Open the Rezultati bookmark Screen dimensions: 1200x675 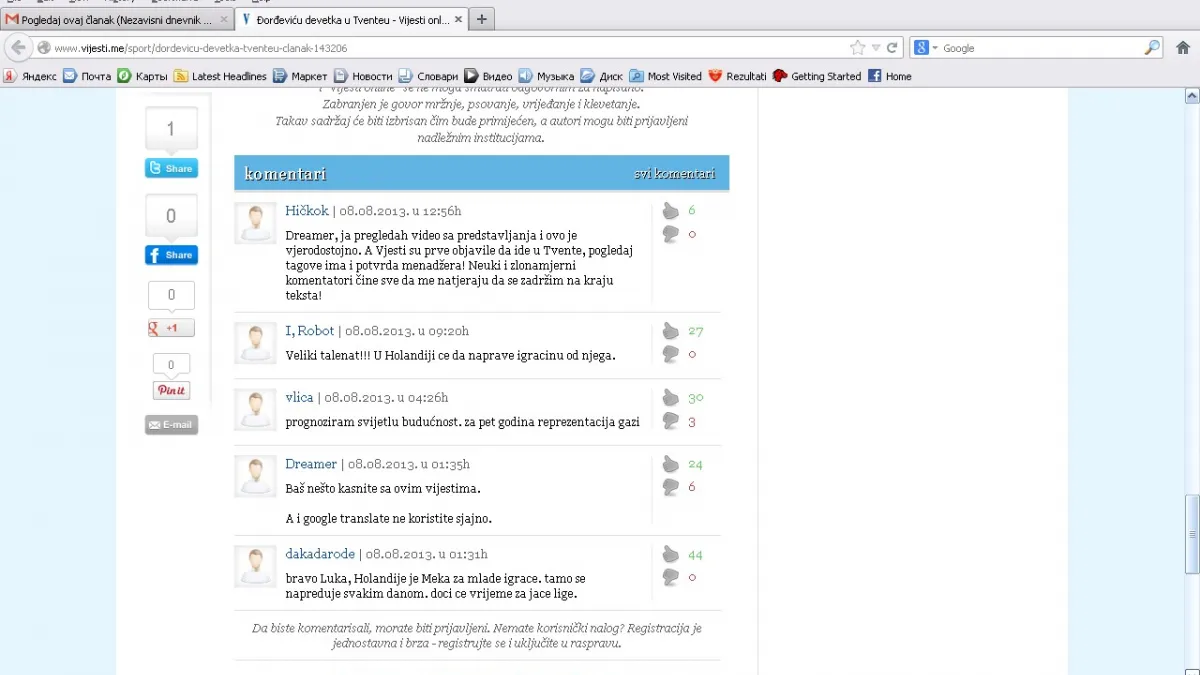[x=737, y=76]
